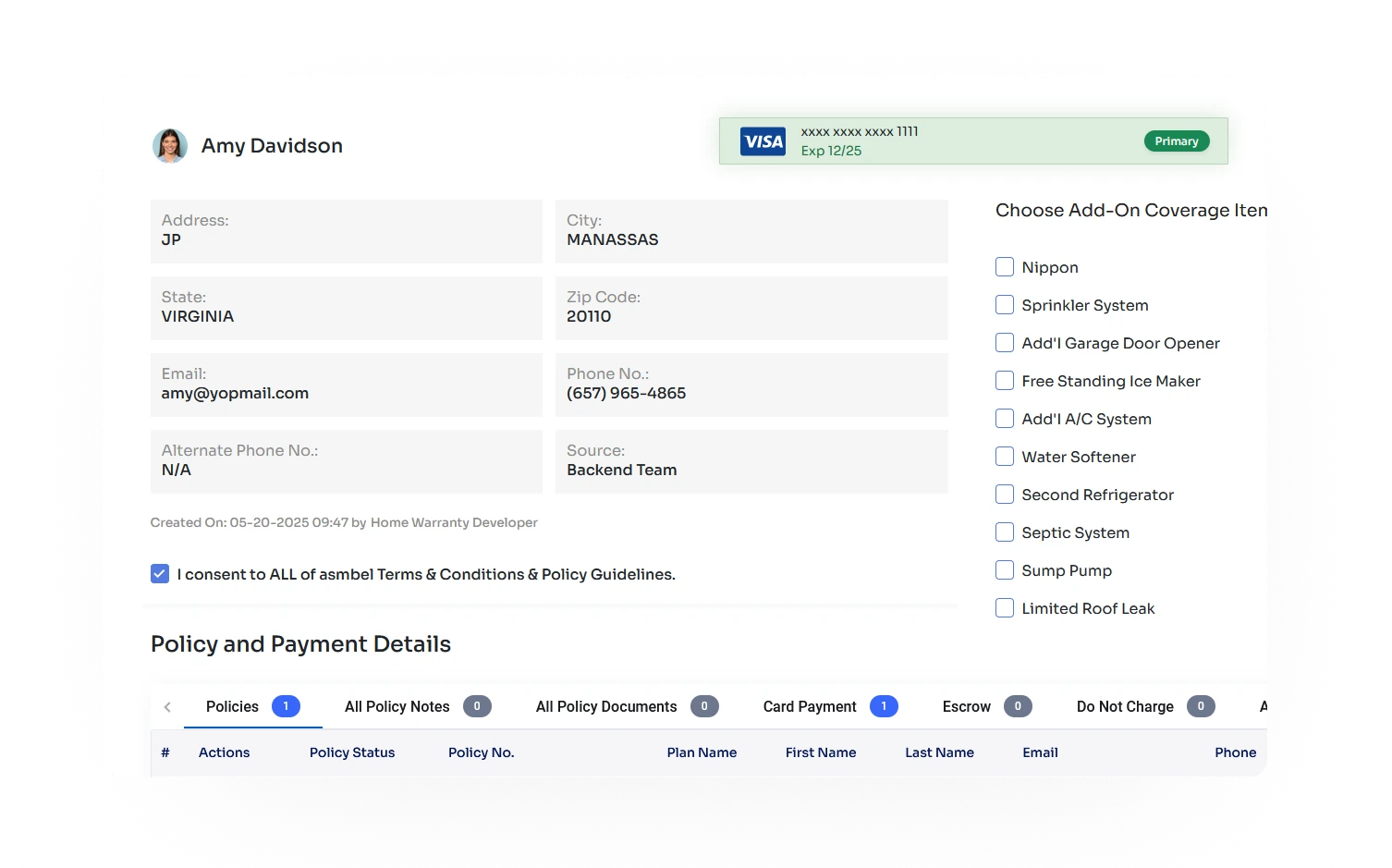Switch to All Policy Notes tab

418,706
